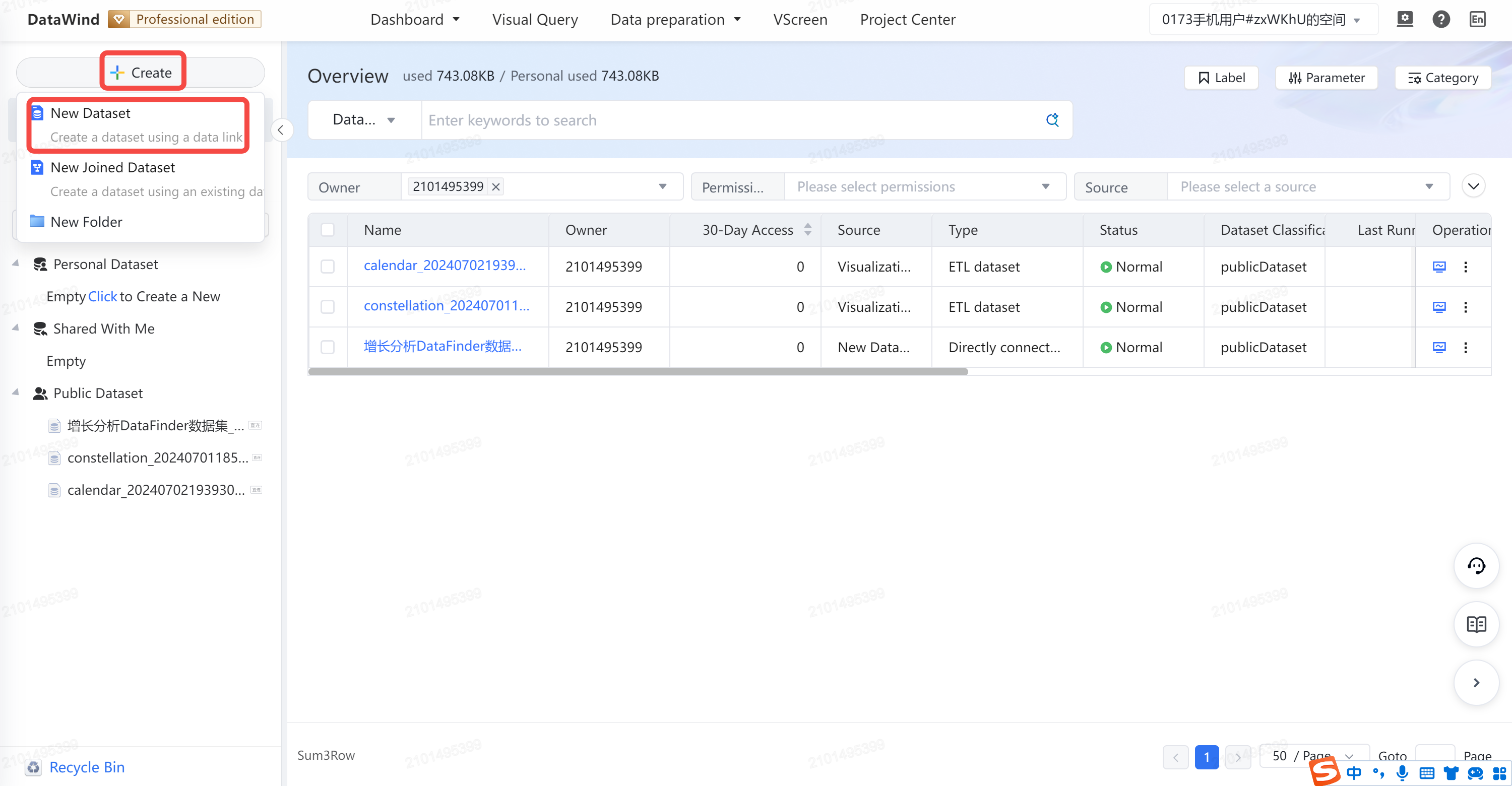The height and width of the screenshot is (786, 1512).
Task: Choose New Joined Dataset option
Action: [x=141, y=179]
